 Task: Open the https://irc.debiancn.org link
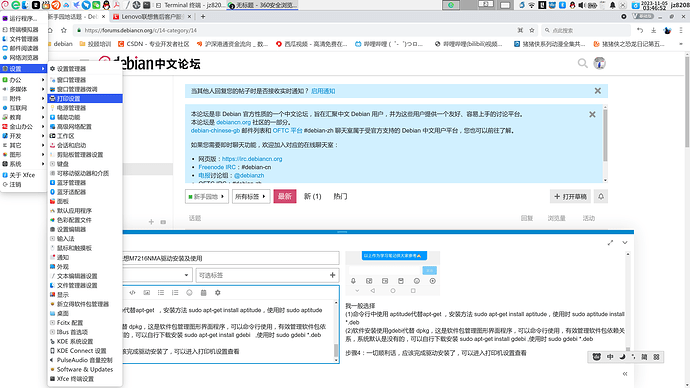(x=252, y=159)
